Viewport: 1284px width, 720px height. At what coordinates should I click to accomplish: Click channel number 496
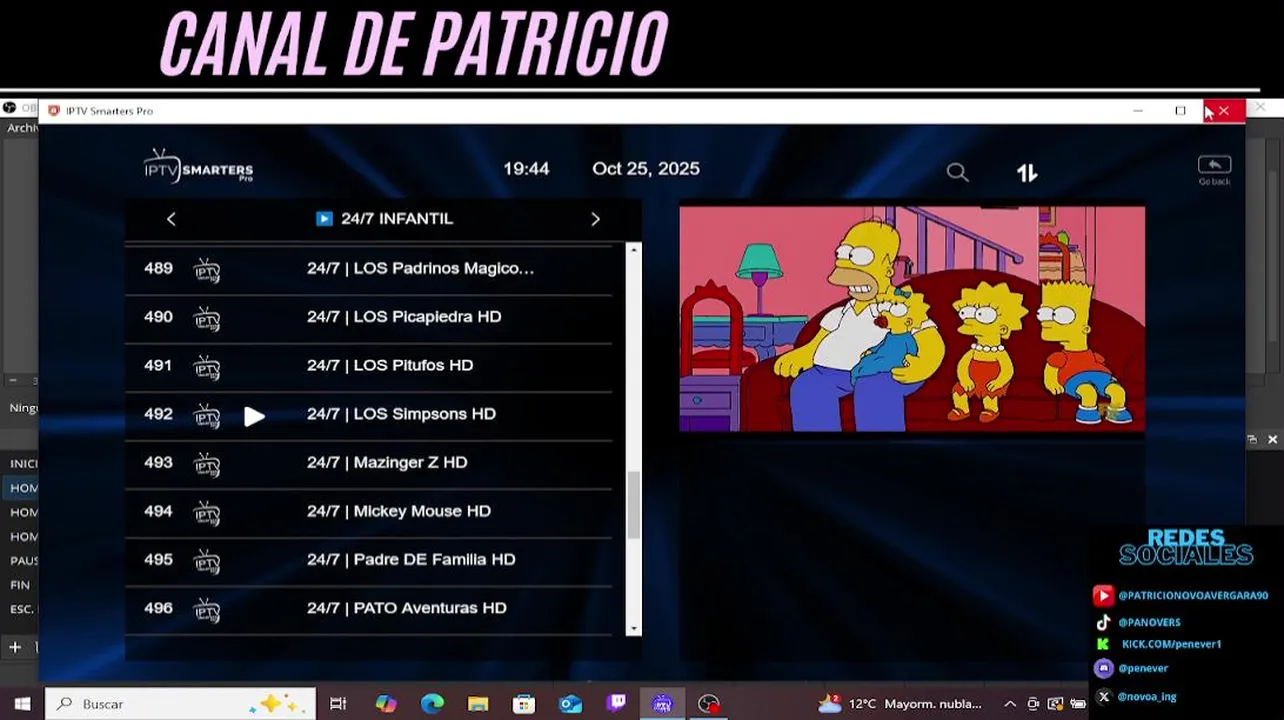point(158,608)
